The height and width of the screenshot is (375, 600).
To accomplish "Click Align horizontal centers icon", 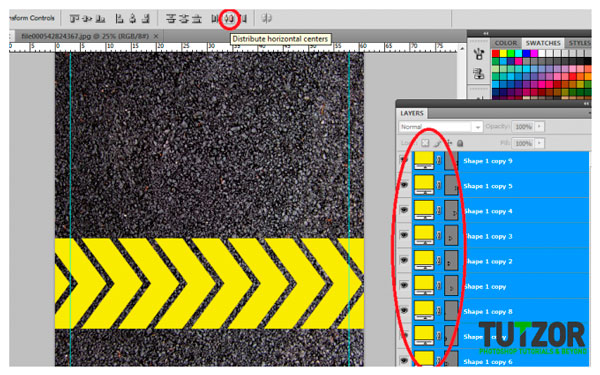I will pyautogui.click(x=132, y=18).
